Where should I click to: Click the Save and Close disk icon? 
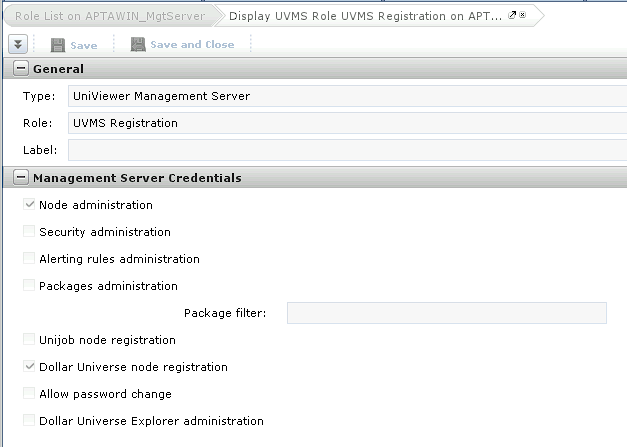pos(138,44)
